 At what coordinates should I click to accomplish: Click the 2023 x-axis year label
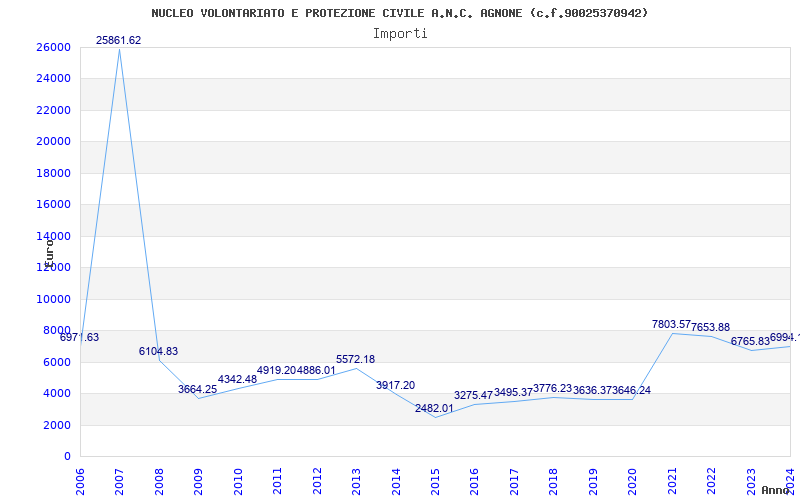752,481
